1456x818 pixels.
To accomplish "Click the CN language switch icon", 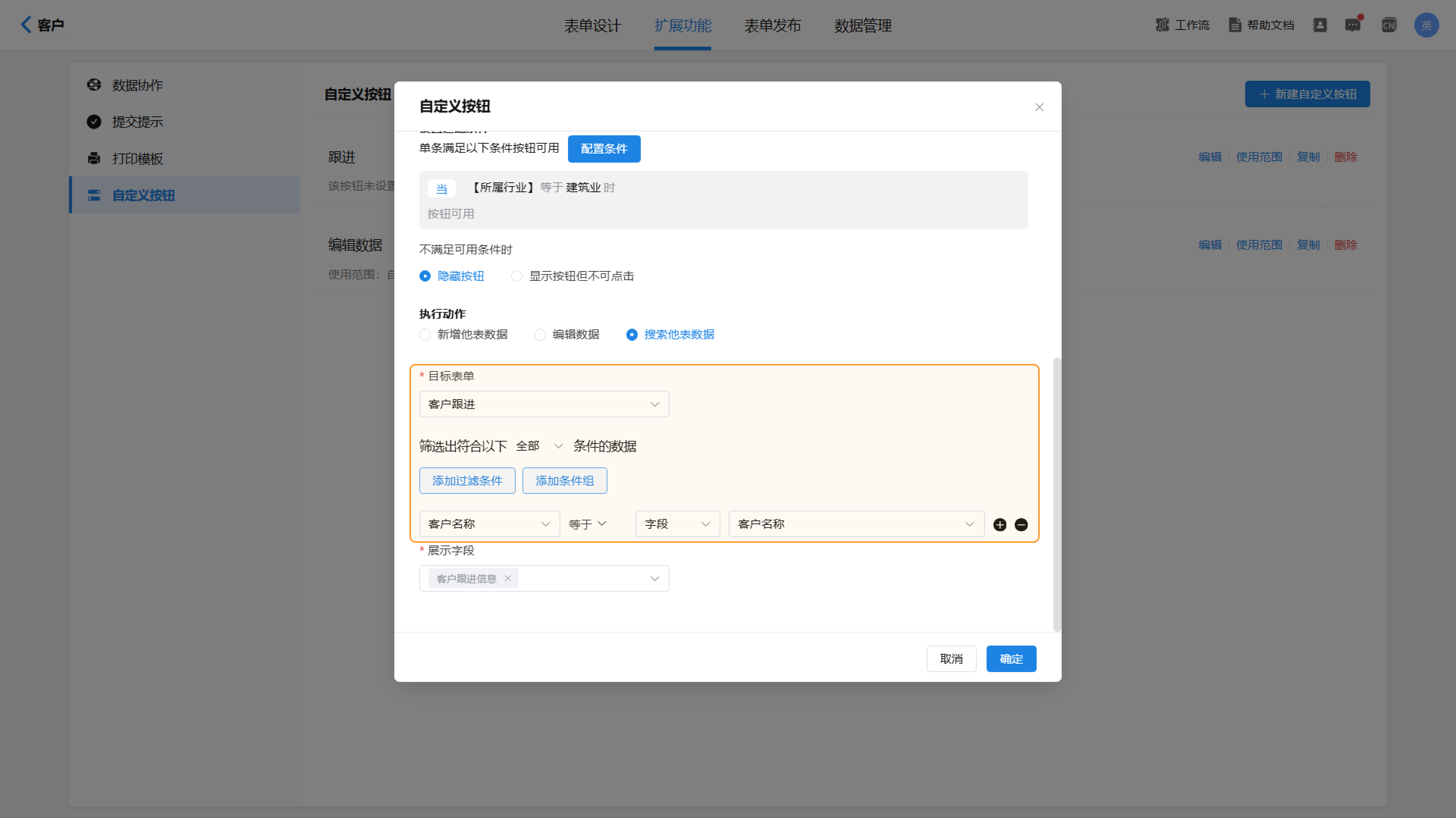I will [1388, 25].
